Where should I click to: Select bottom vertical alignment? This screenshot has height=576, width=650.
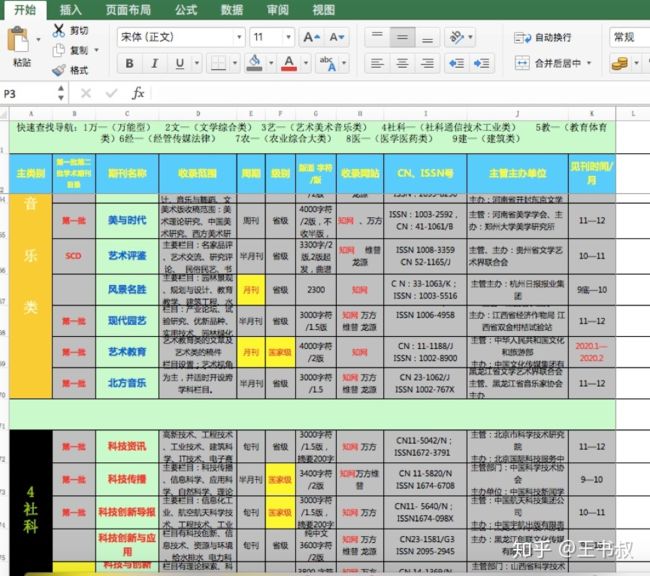click(x=427, y=37)
